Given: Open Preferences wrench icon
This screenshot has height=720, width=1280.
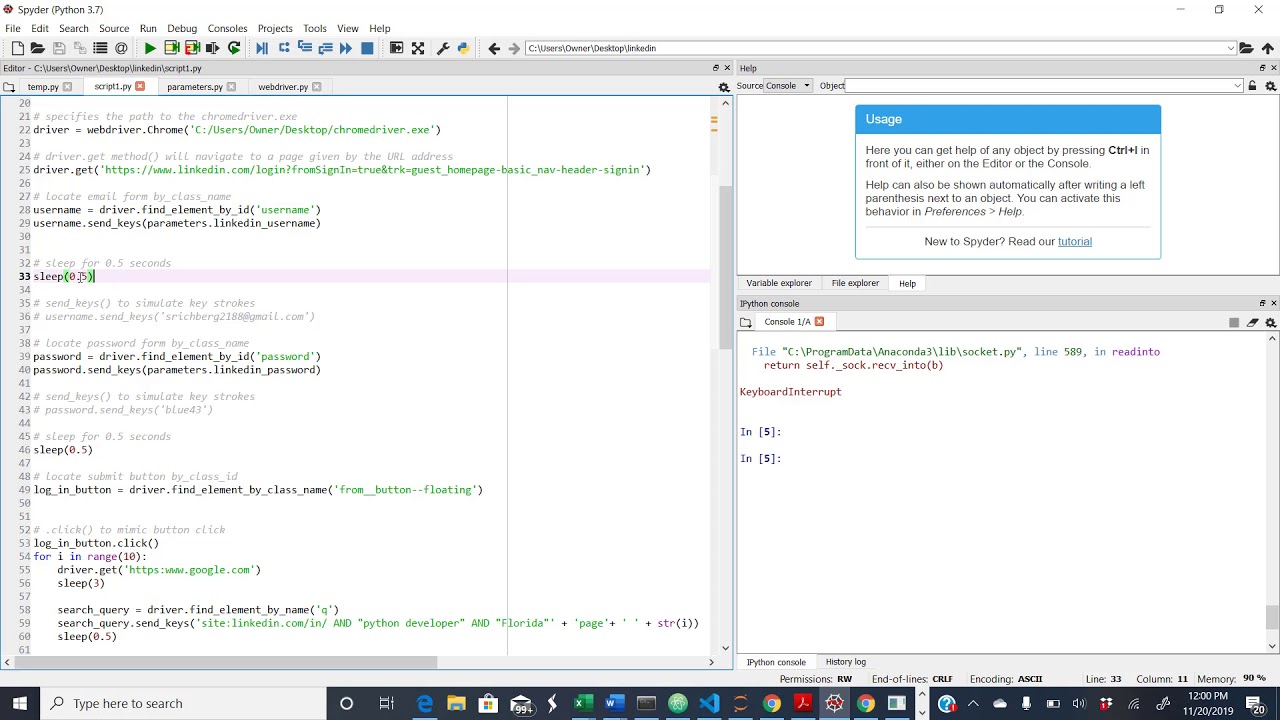Looking at the screenshot, I should coord(443,48).
